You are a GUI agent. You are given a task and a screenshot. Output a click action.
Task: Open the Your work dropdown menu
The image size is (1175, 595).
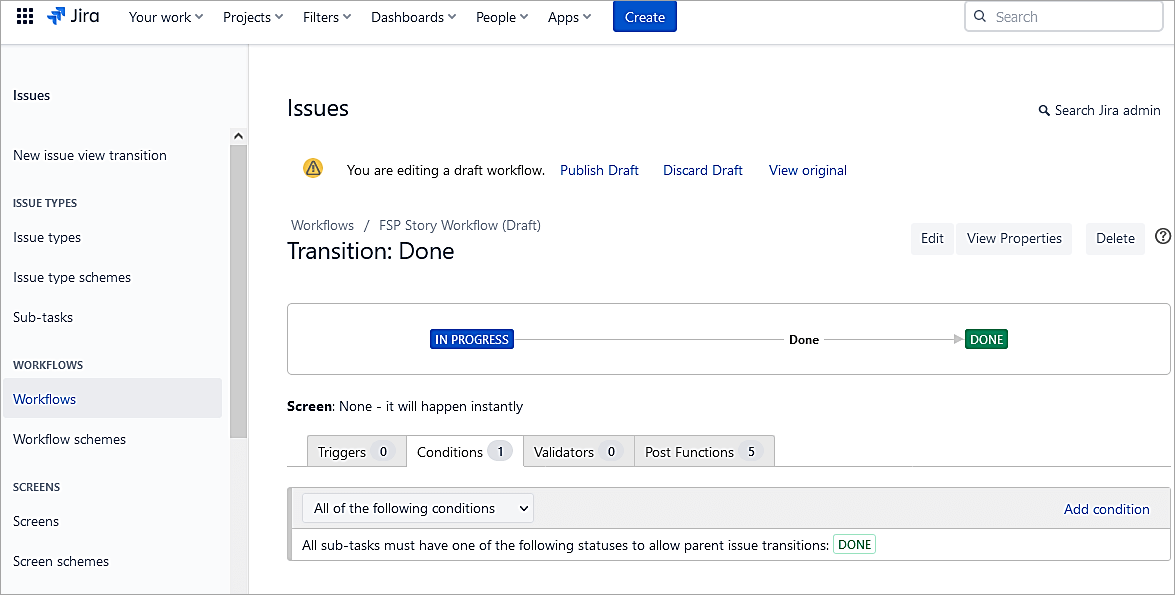click(166, 17)
